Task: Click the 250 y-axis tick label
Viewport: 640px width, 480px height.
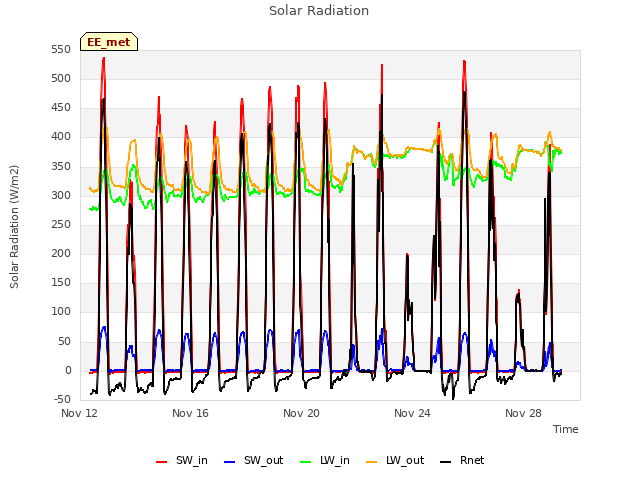Action: pos(61,224)
